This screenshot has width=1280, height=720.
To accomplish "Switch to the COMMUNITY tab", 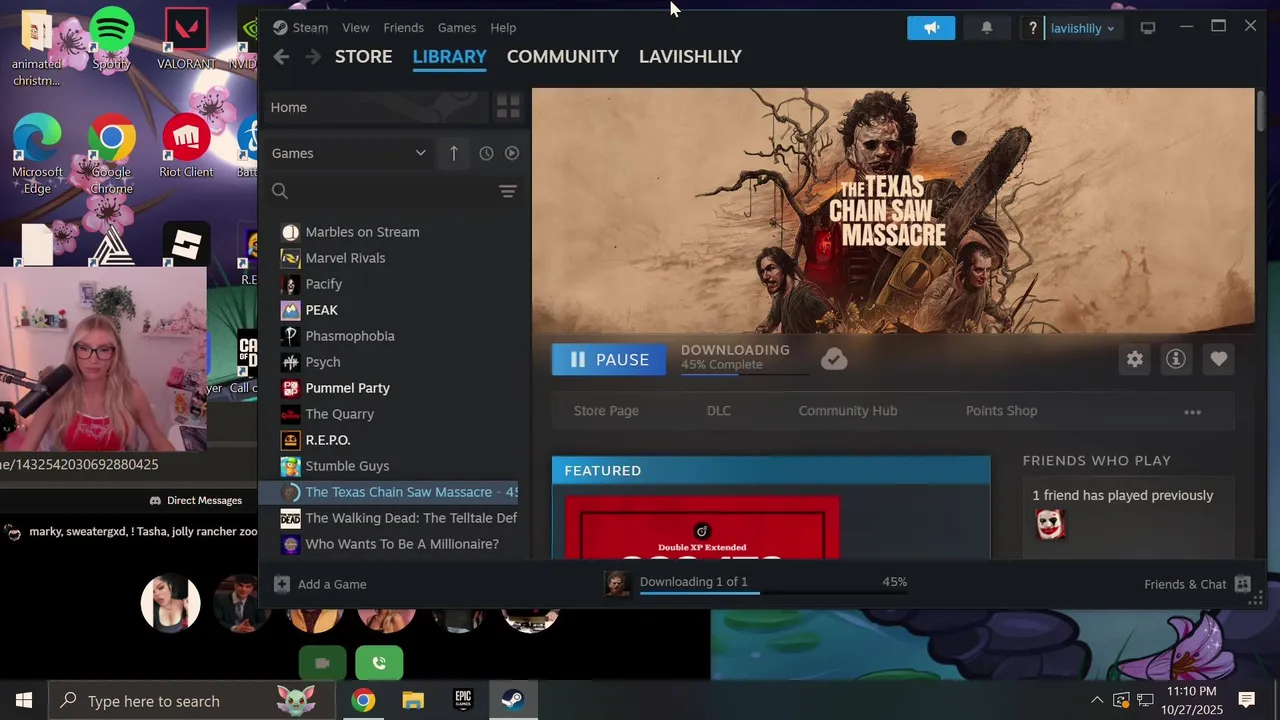I will (562, 57).
